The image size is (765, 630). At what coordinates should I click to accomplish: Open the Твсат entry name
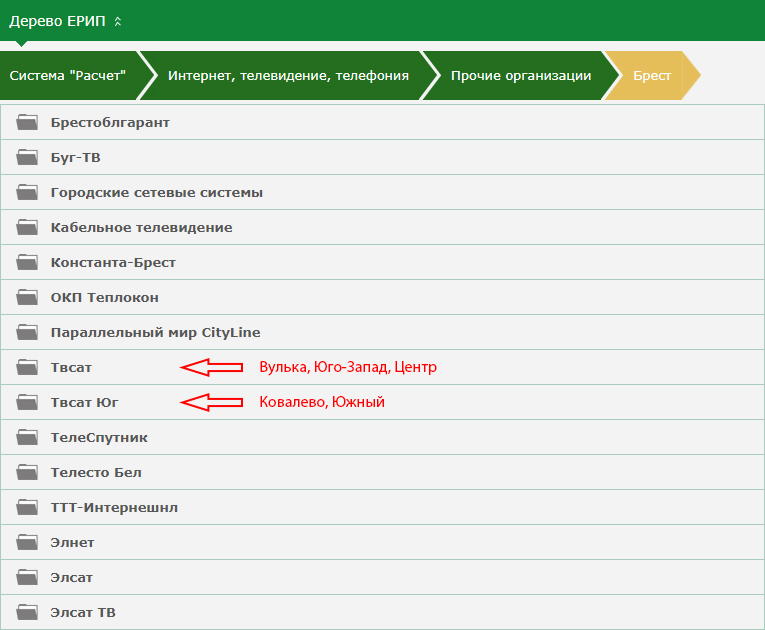click(x=71, y=367)
